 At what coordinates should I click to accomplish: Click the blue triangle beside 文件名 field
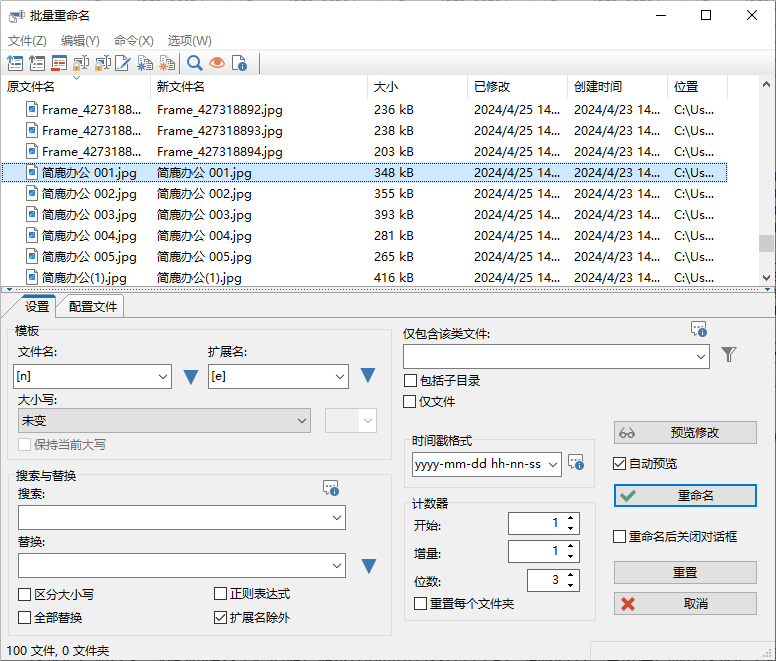(191, 377)
